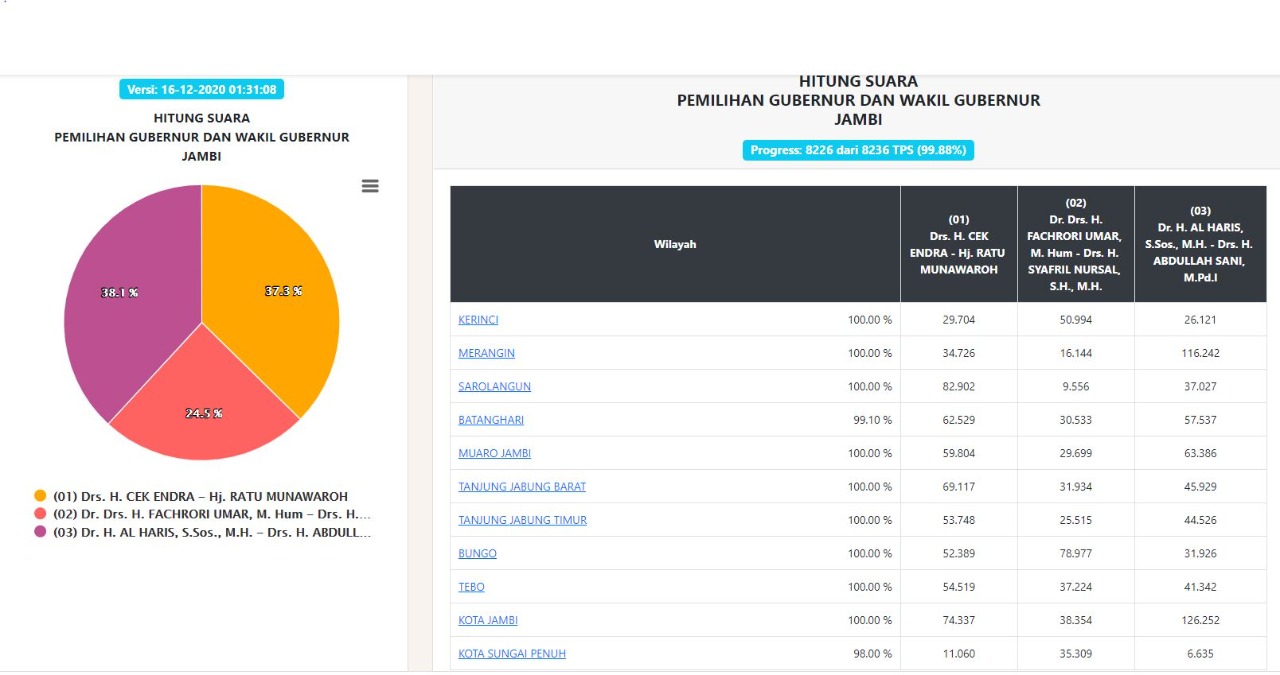The width and height of the screenshot is (1280, 675).
Task: Toggle legend entry for candidate 01 Cek Endra
Action: click(x=200, y=496)
